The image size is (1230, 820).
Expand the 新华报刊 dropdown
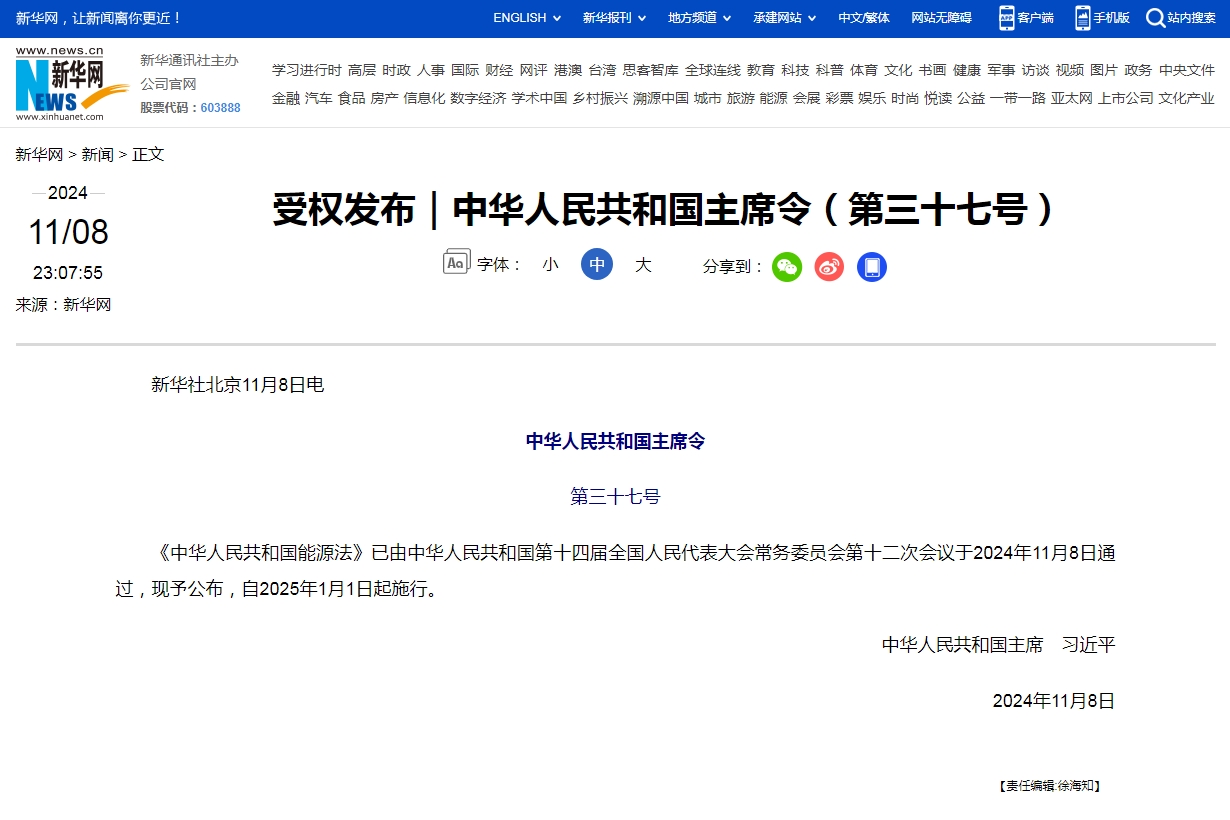coord(614,18)
